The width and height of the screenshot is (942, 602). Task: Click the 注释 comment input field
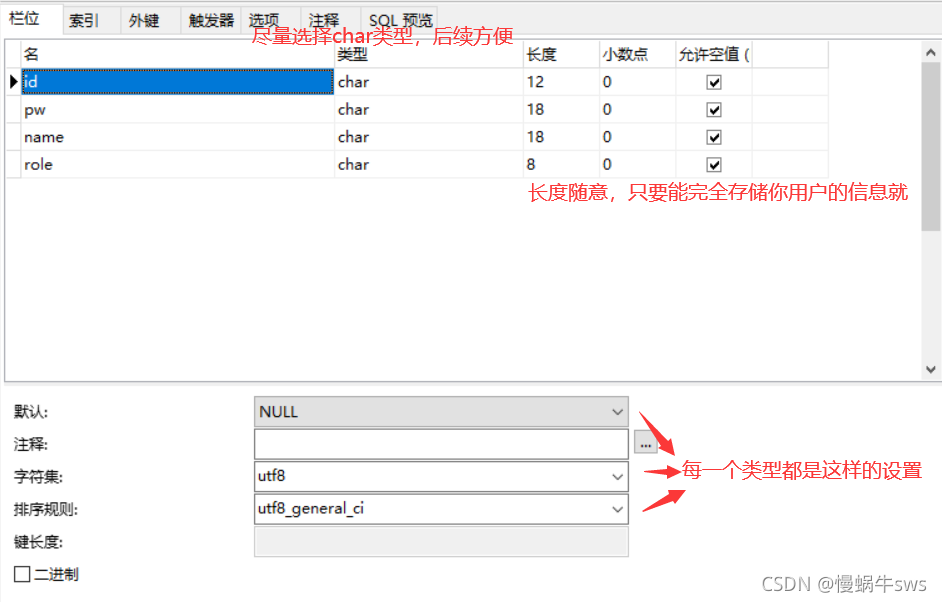pos(441,445)
